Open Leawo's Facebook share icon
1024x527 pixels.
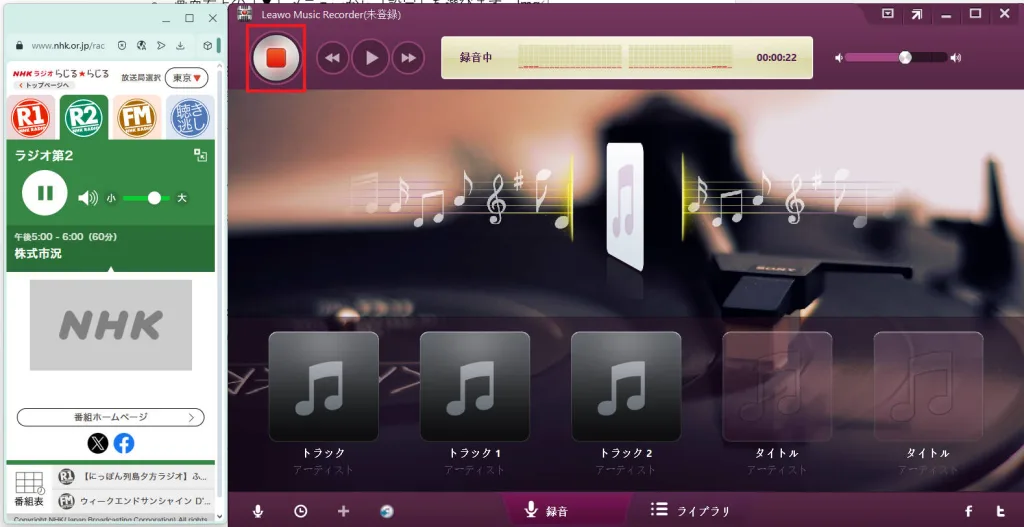click(x=969, y=511)
